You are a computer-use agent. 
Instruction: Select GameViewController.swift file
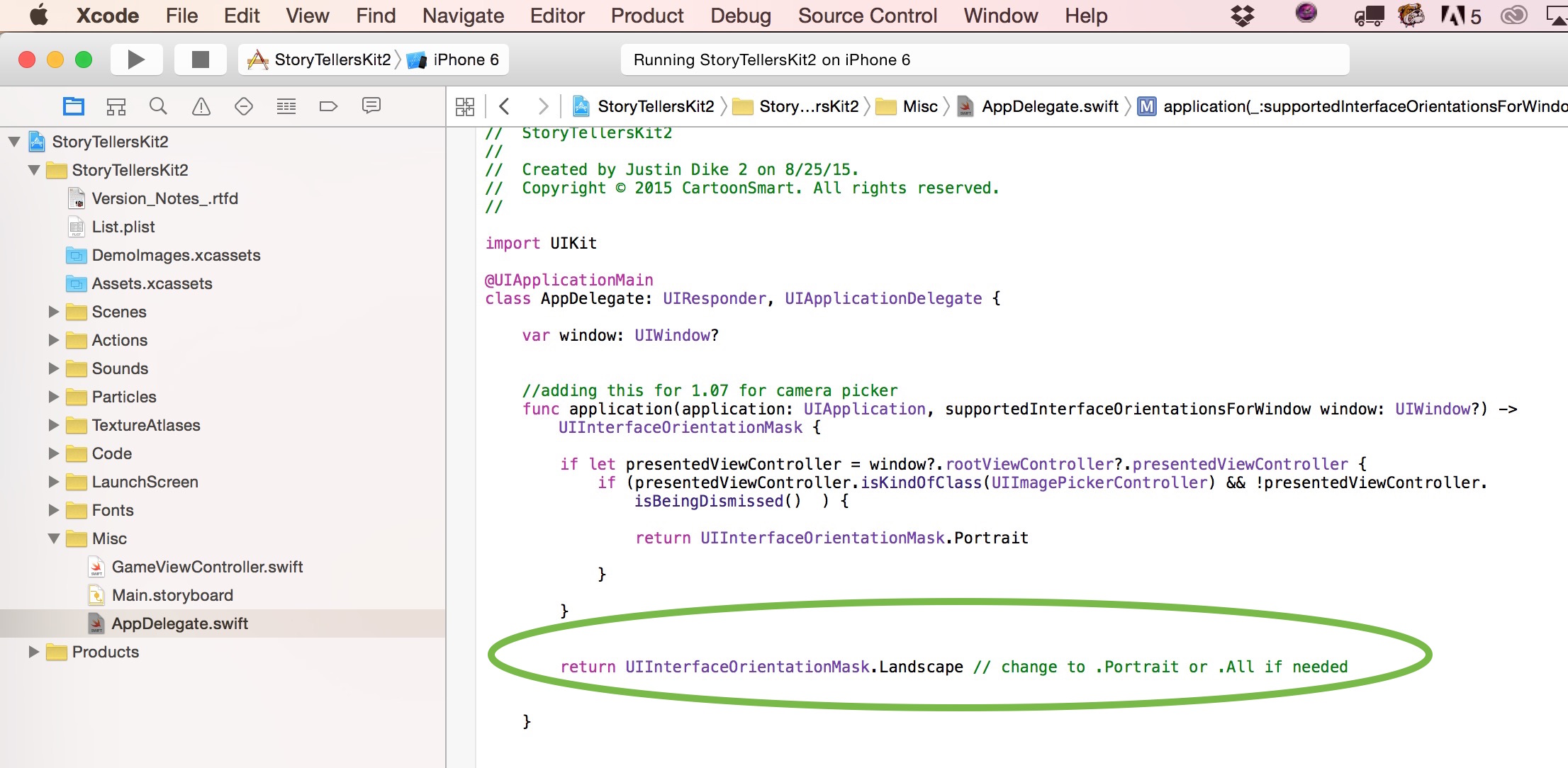click(208, 567)
